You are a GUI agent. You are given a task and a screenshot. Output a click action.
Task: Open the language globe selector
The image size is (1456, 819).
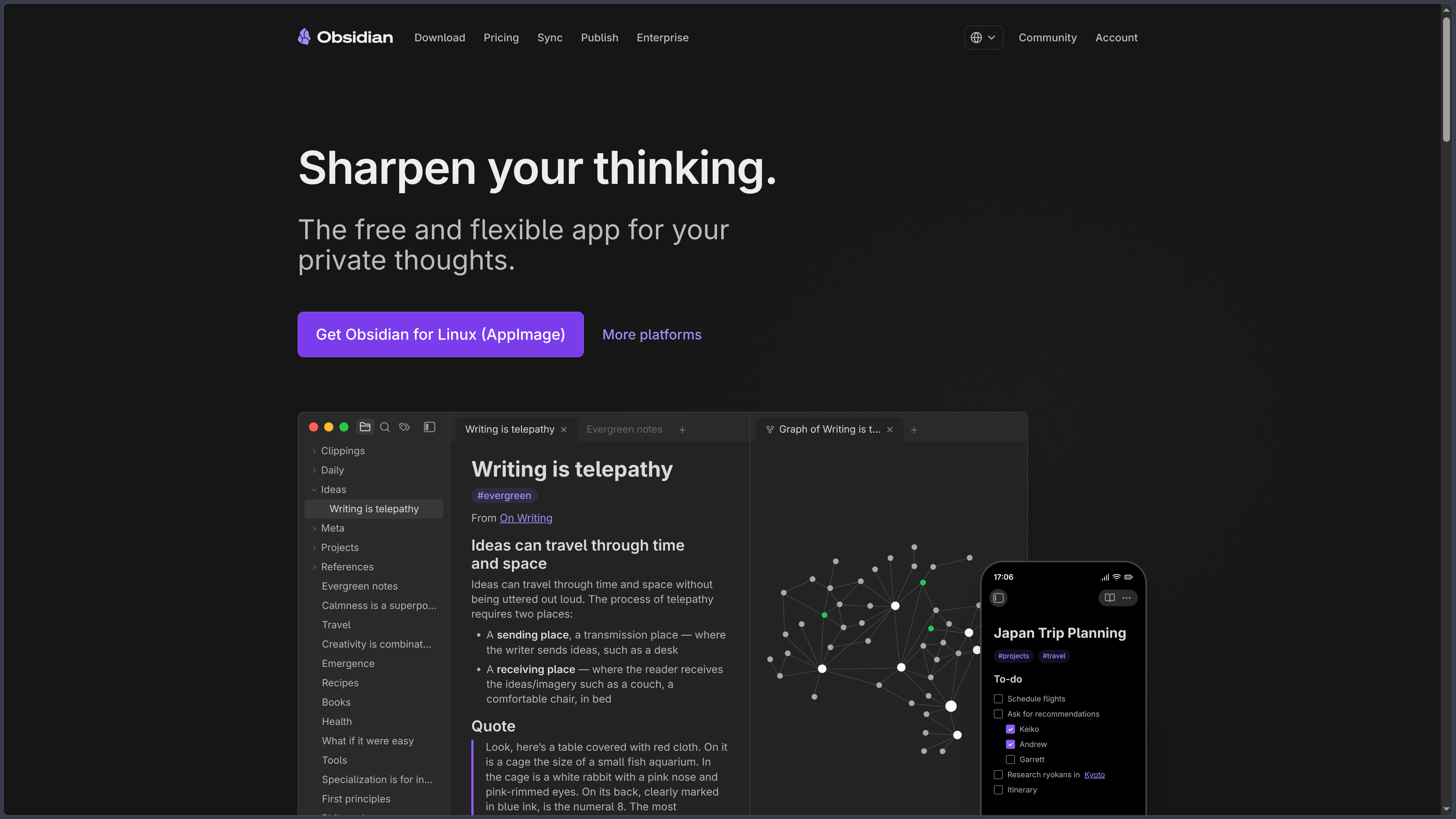click(984, 37)
